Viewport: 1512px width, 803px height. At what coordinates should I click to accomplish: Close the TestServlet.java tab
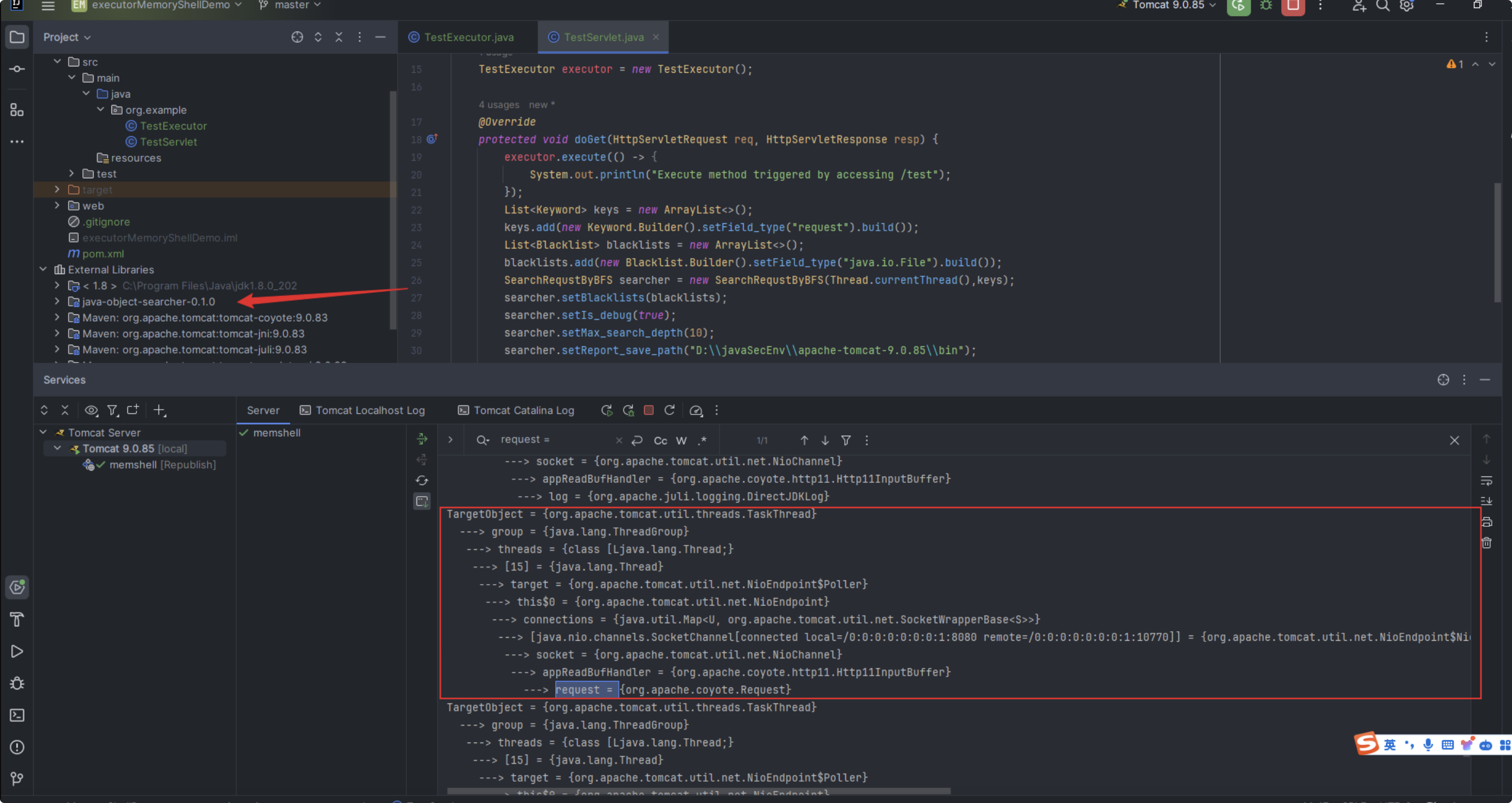pyautogui.click(x=656, y=37)
